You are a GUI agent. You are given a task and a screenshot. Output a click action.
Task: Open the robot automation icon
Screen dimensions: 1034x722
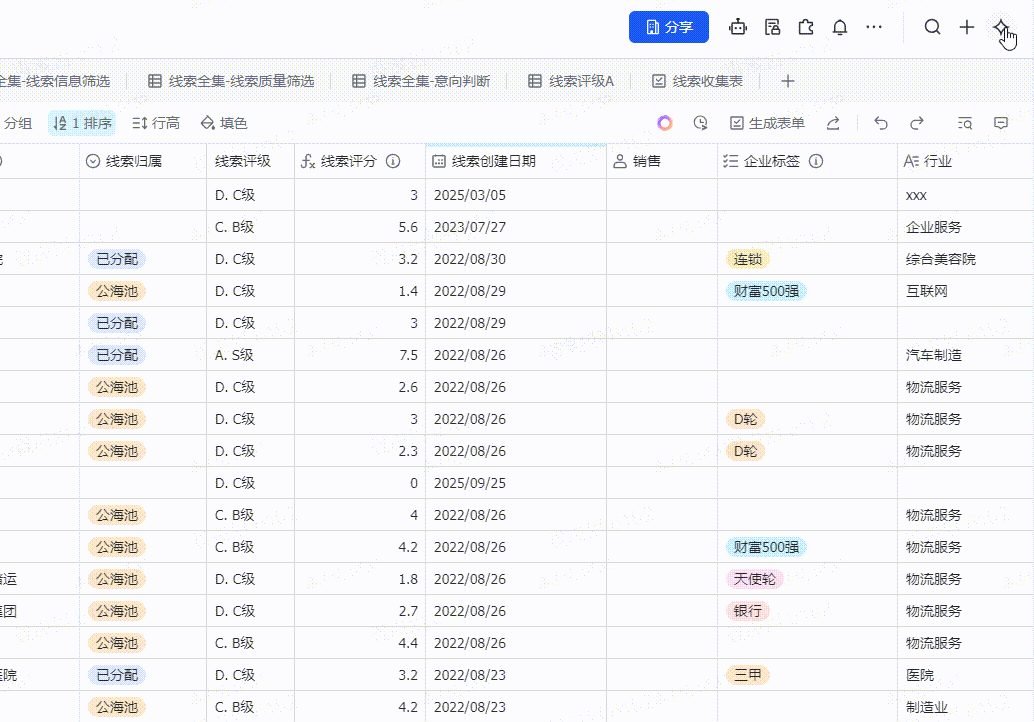point(738,27)
